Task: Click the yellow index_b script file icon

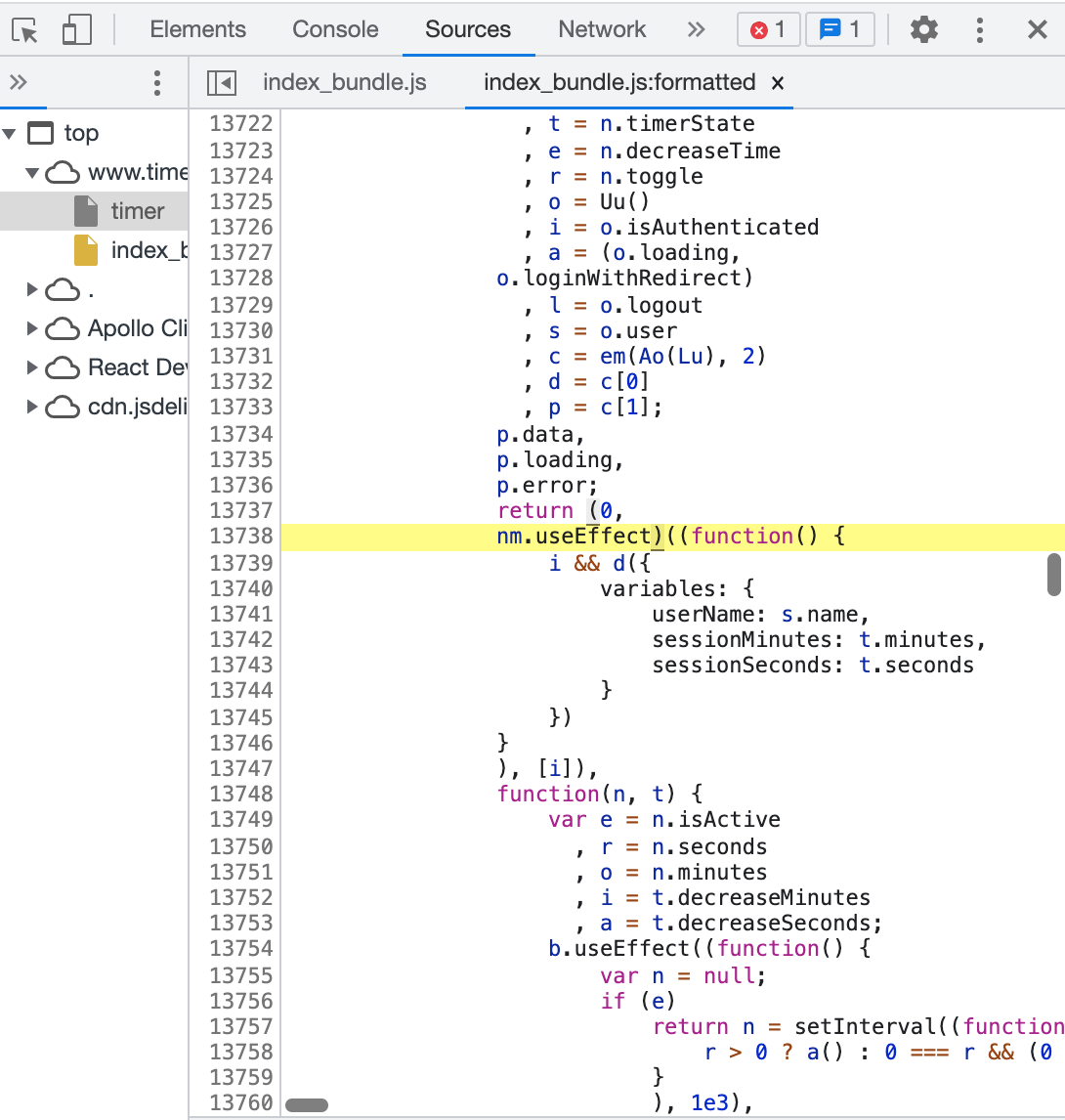Action: (x=86, y=251)
